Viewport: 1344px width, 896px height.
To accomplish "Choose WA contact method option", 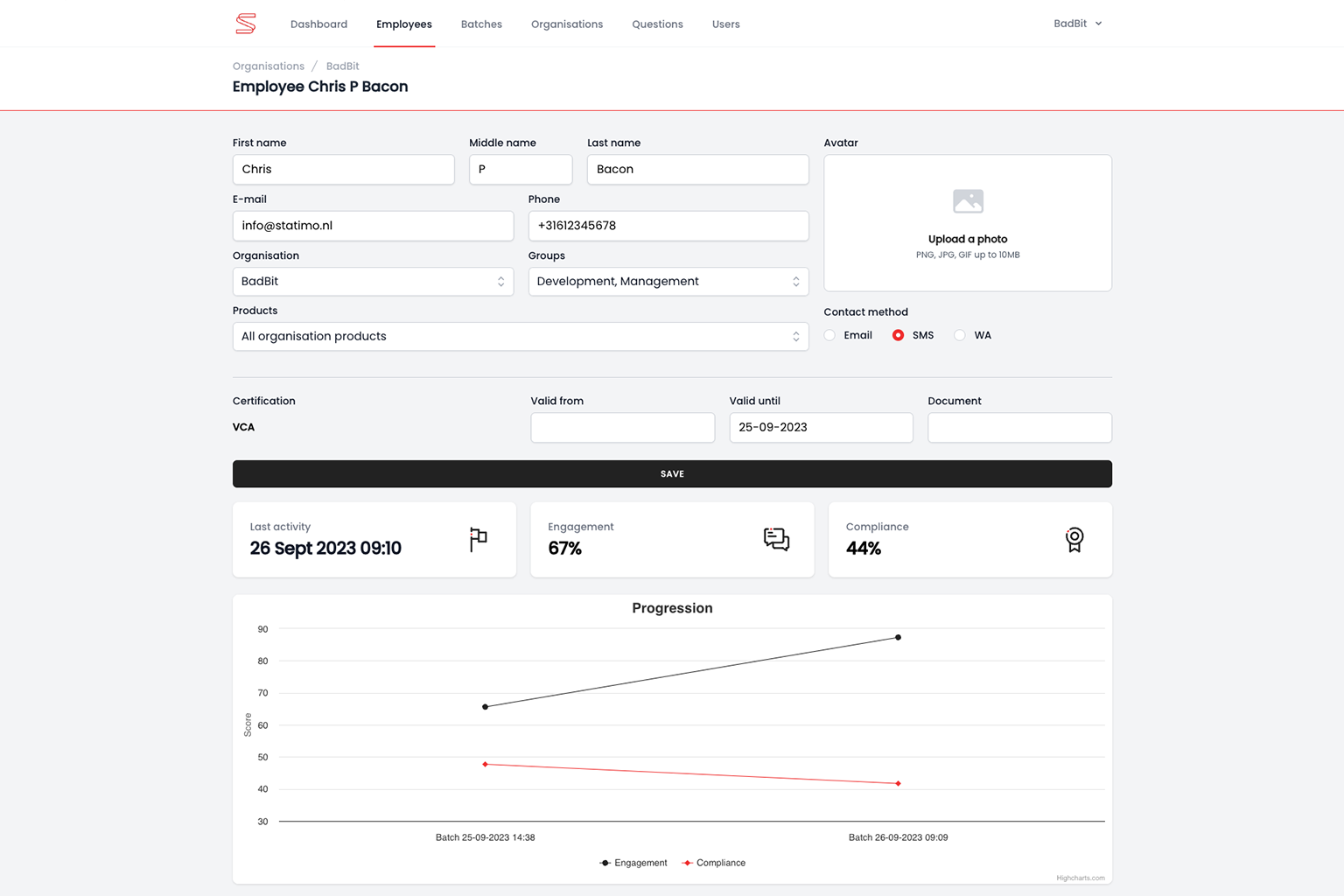I will (960, 335).
